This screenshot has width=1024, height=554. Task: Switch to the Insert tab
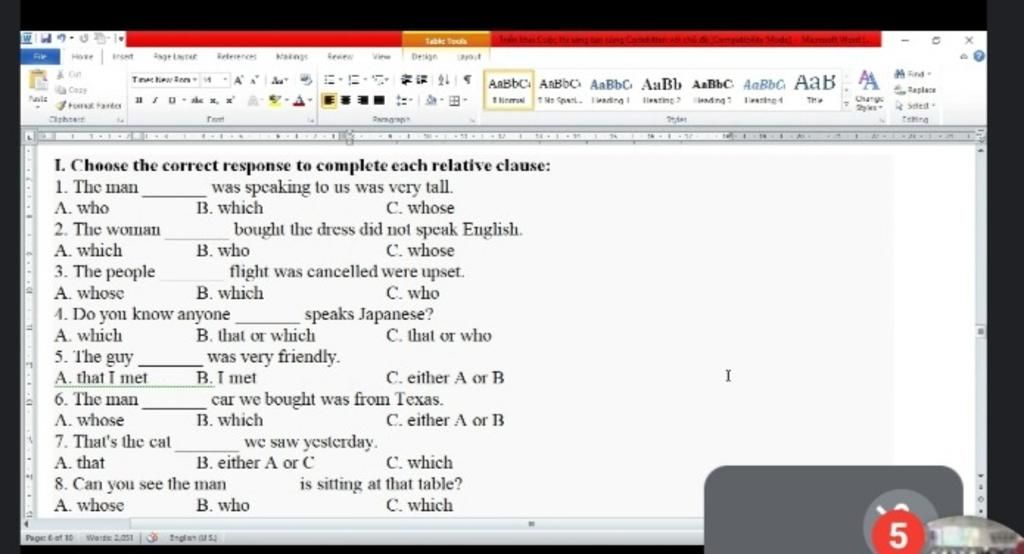123,57
